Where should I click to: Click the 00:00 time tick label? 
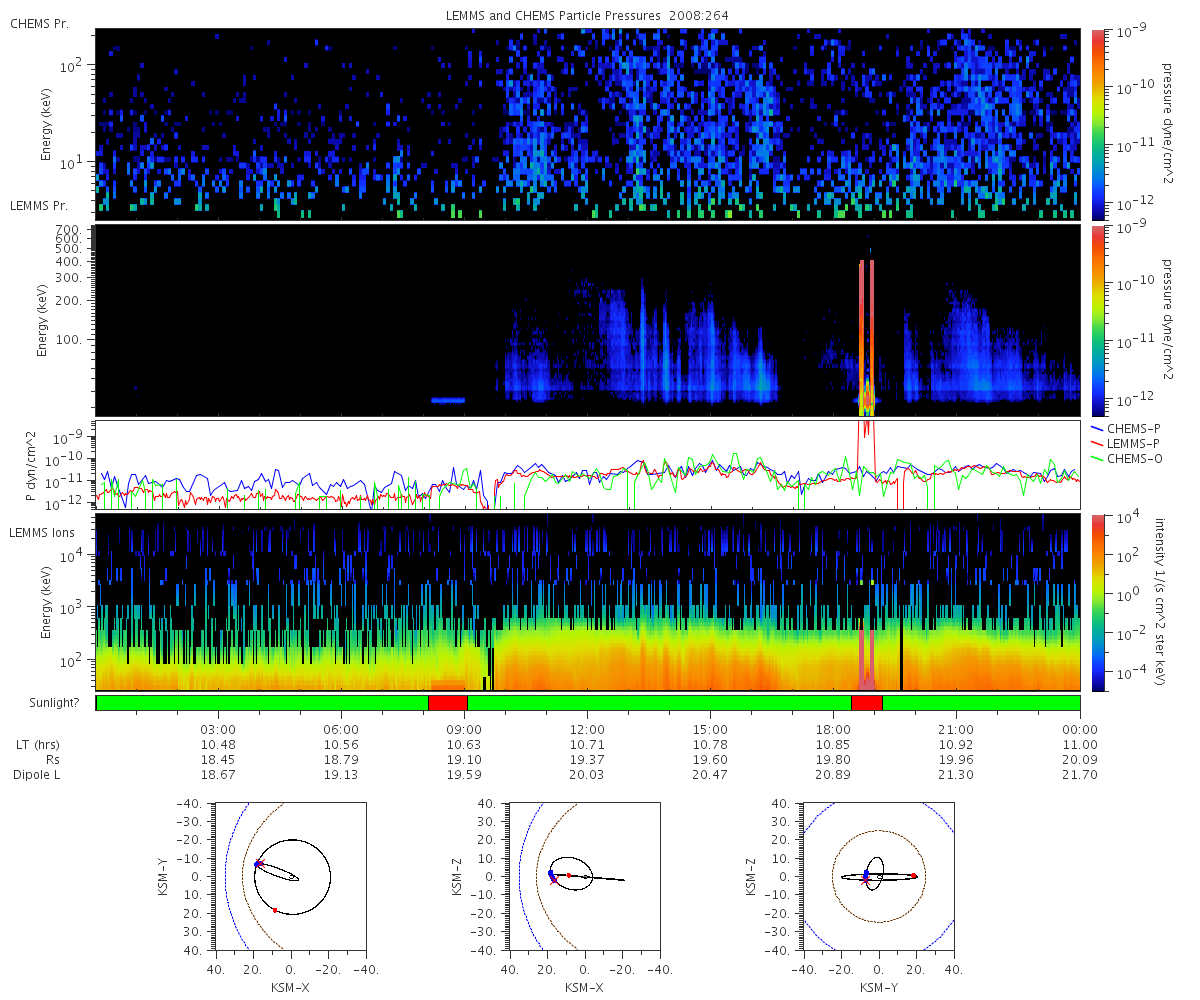pos(1080,730)
